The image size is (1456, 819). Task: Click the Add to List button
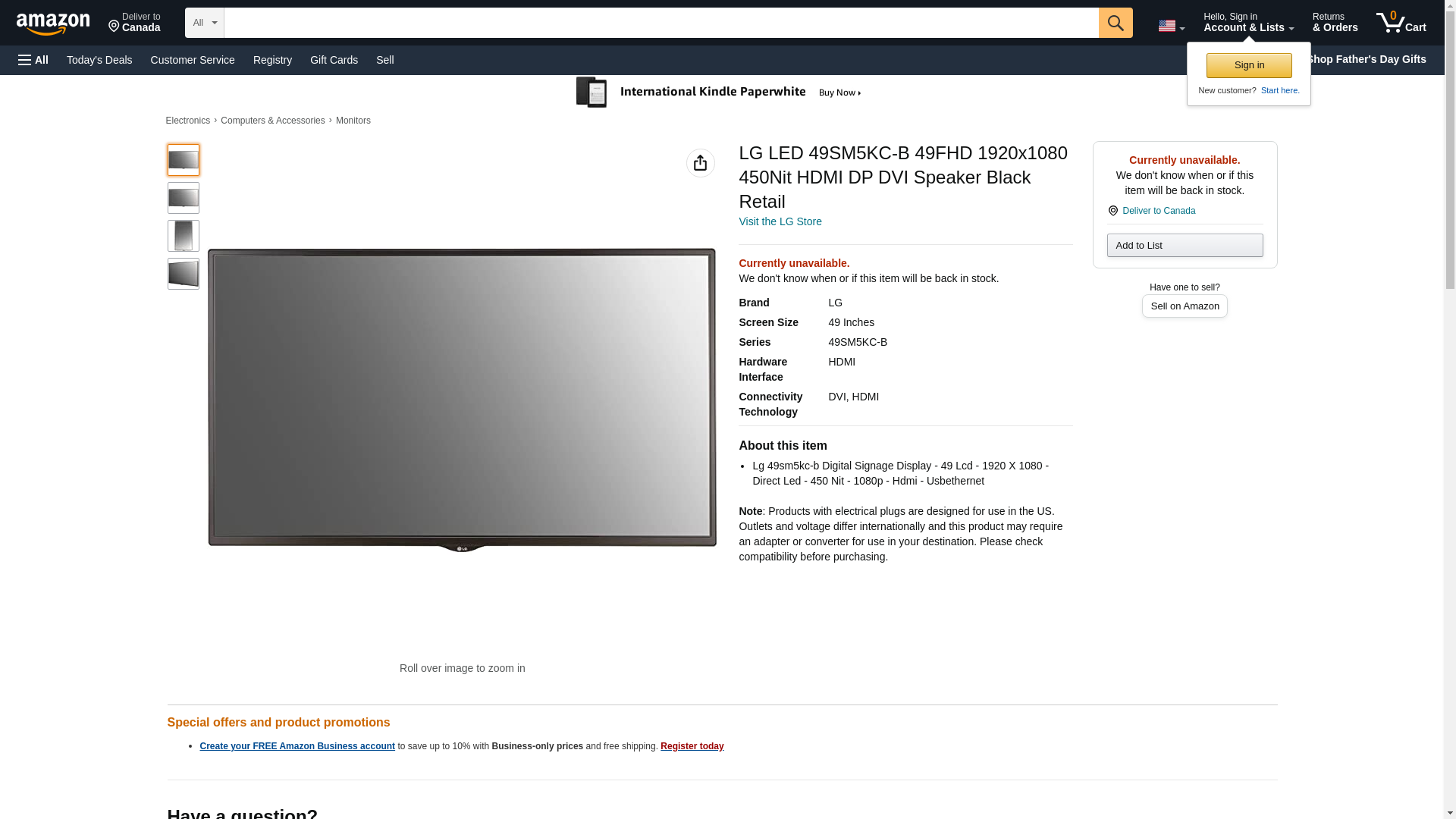tap(1184, 245)
